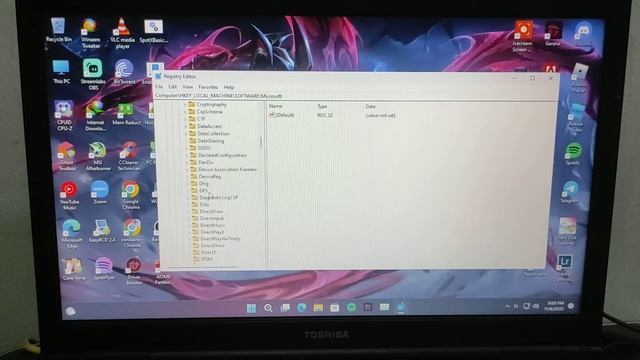
Task: Select the DirectInput registry key
Action: (212, 218)
